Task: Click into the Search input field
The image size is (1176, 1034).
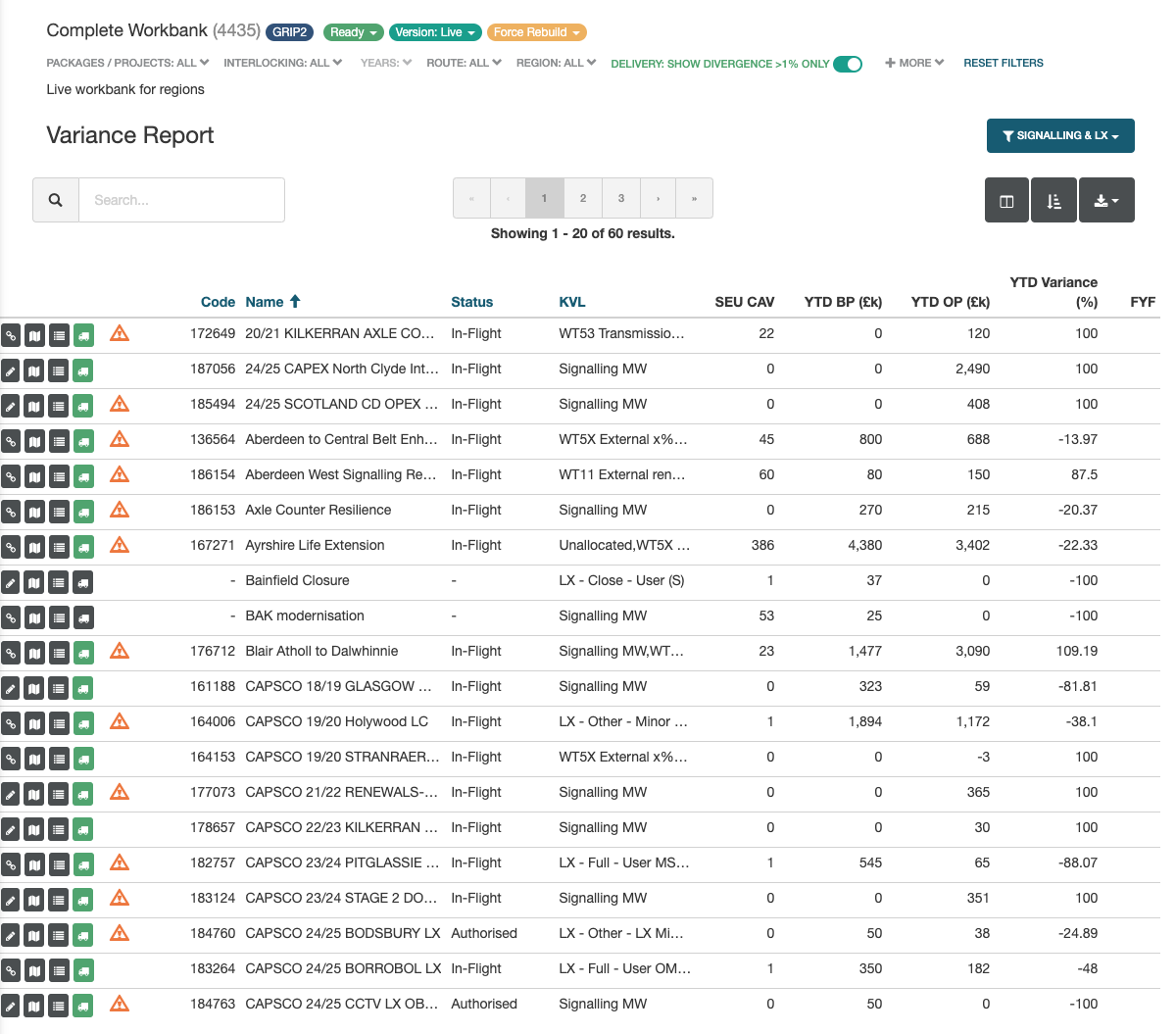Action: point(181,200)
